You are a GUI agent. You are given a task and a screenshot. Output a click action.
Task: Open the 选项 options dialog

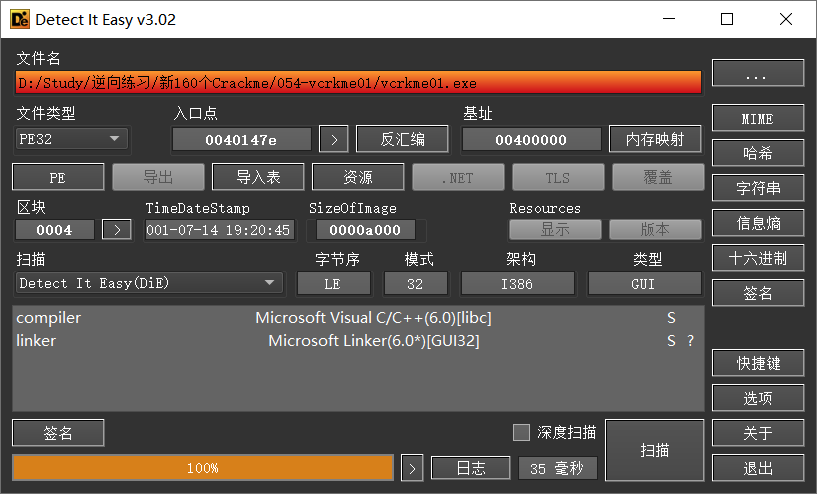pos(758,398)
